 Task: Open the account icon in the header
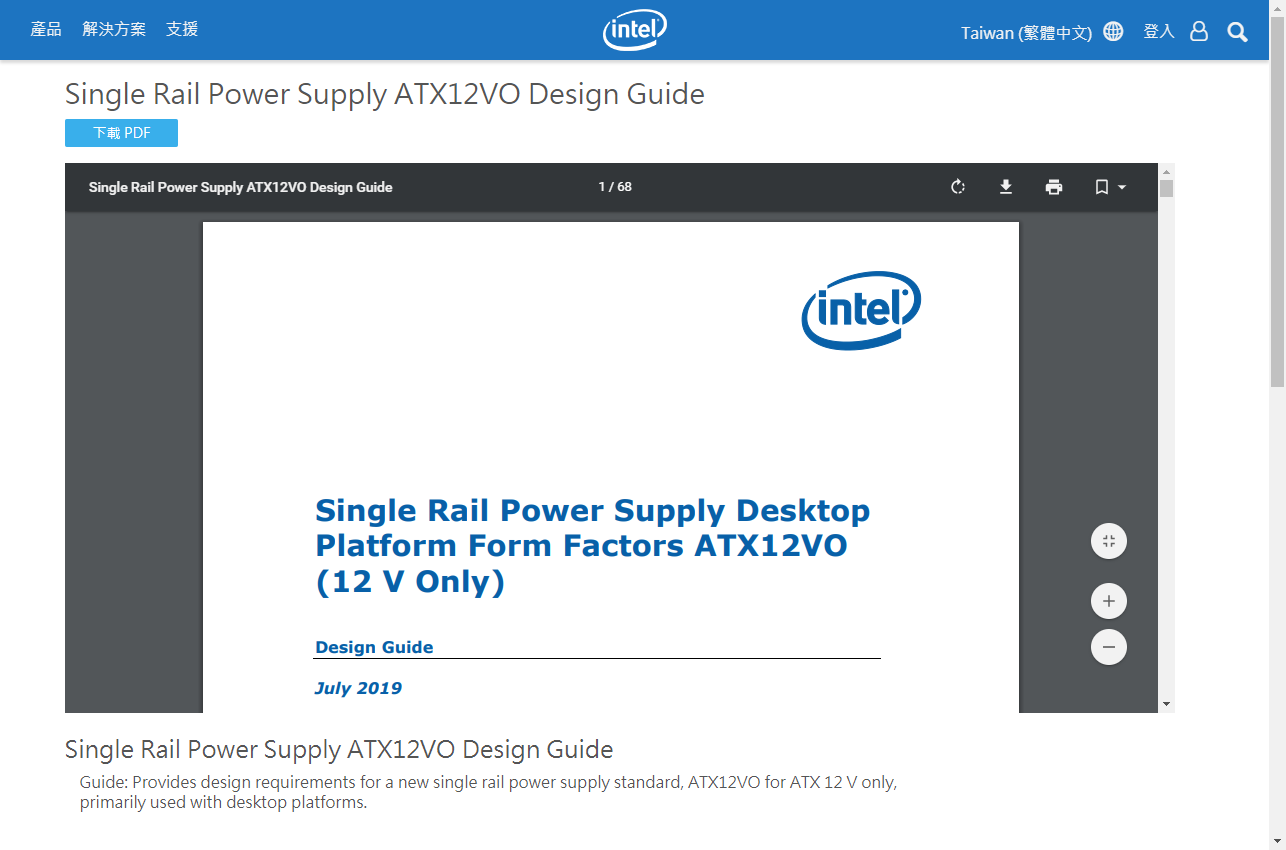pos(1200,31)
